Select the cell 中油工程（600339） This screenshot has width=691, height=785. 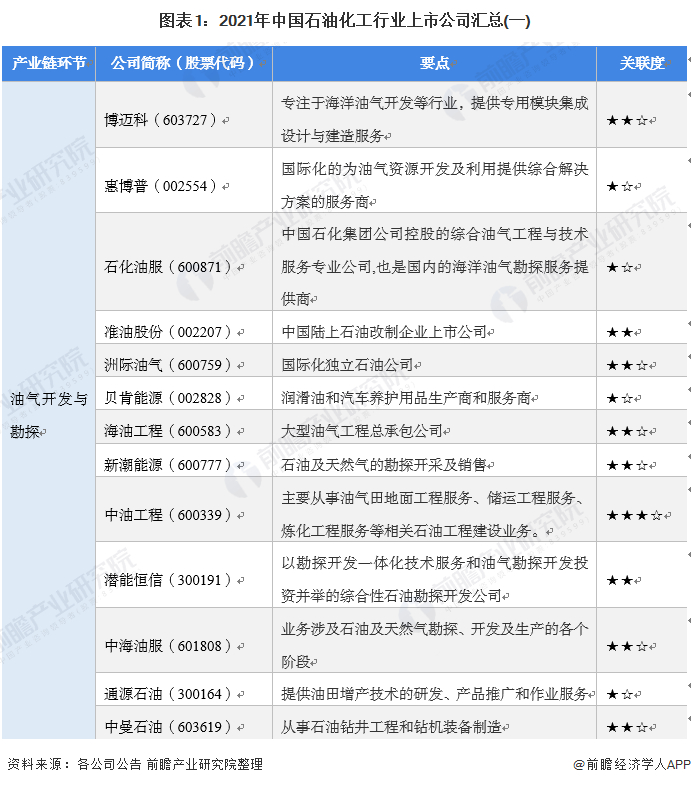click(184, 509)
